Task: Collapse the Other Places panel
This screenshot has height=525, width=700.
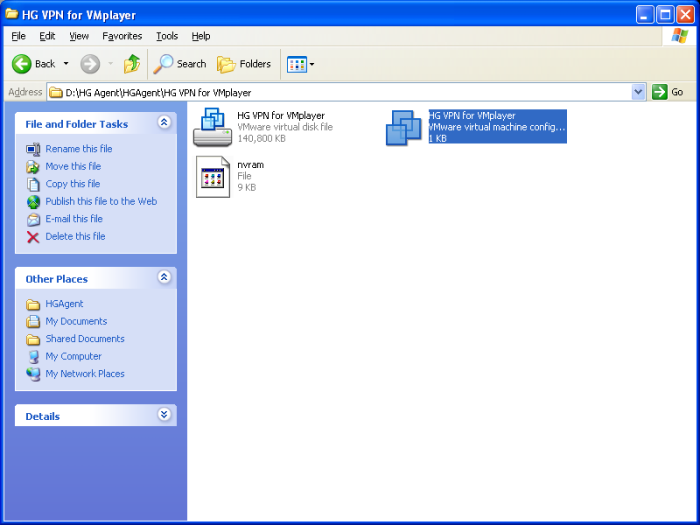Action: point(164,277)
